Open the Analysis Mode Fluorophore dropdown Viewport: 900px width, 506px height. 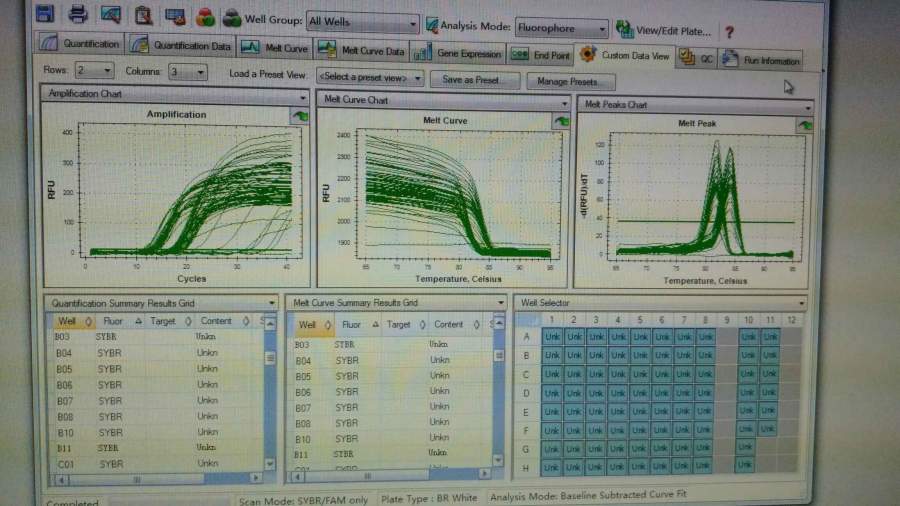coord(561,28)
